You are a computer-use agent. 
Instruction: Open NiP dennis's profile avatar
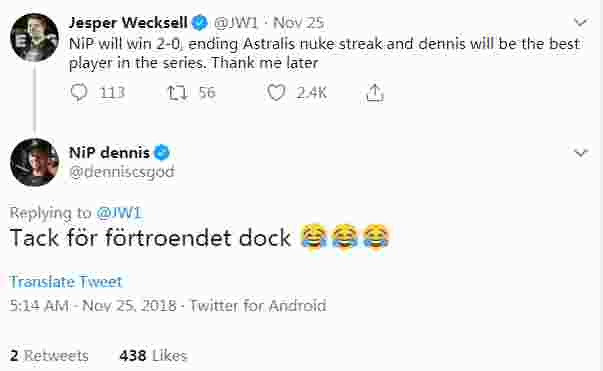35,162
